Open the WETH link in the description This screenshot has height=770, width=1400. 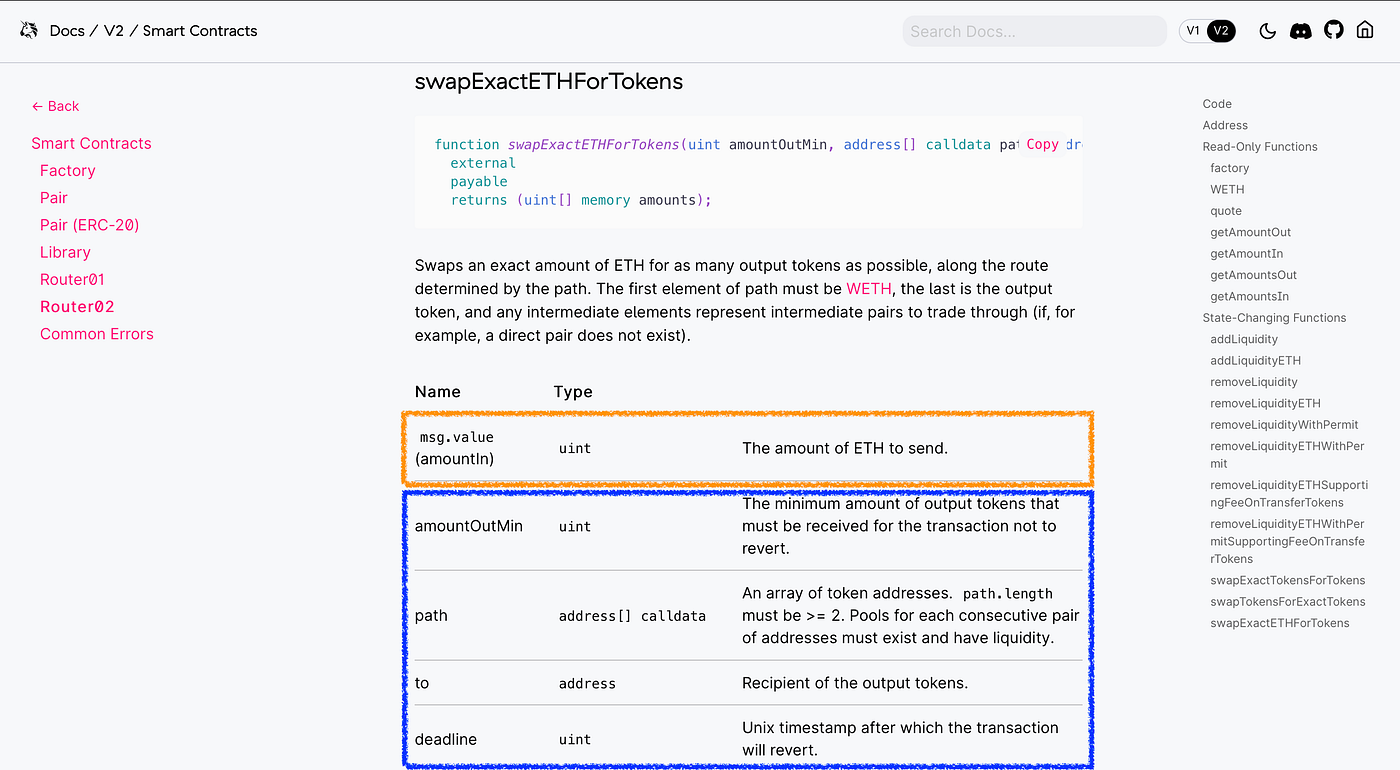[x=869, y=288]
